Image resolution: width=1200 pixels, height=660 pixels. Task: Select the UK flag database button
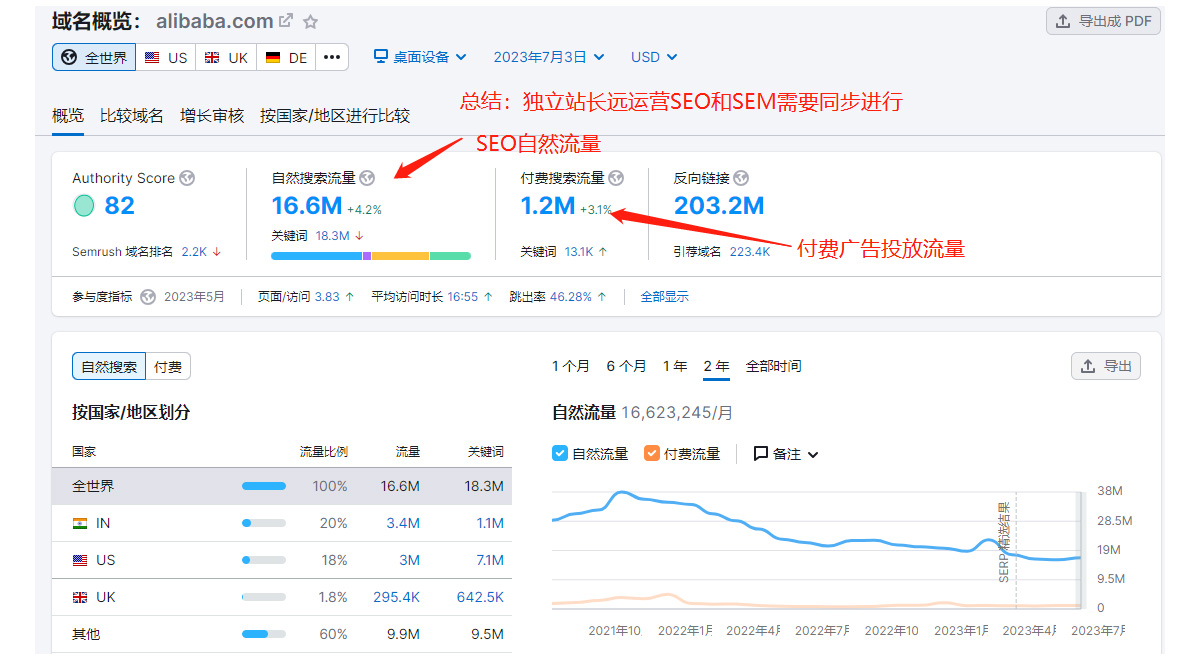226,57
